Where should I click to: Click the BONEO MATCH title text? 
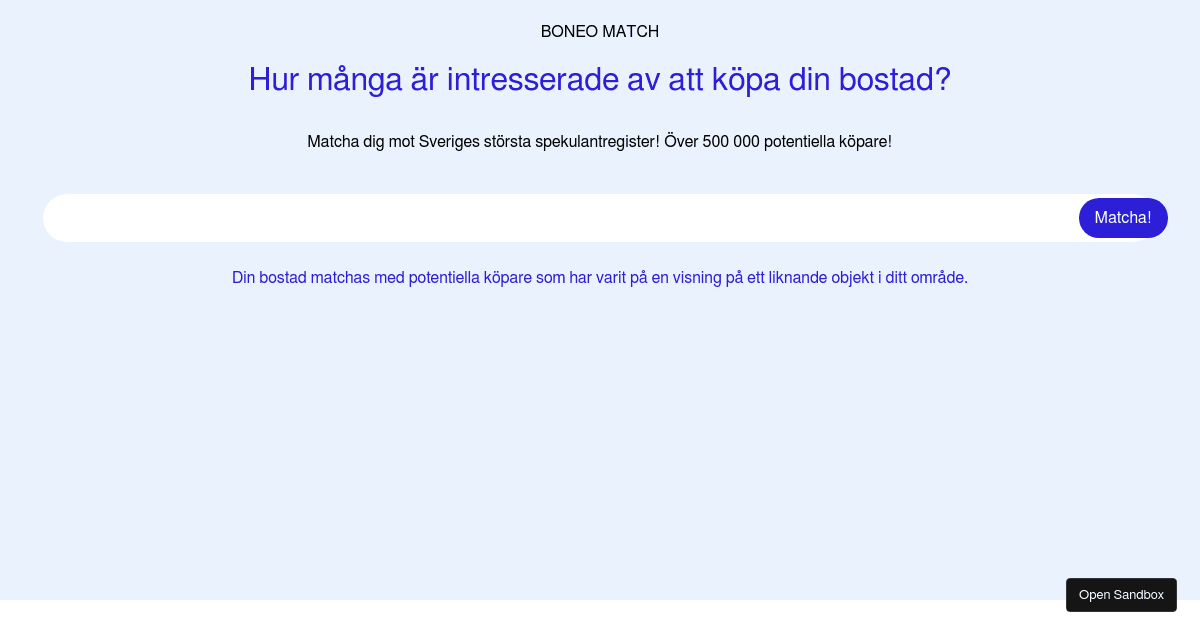coord(599,32)
